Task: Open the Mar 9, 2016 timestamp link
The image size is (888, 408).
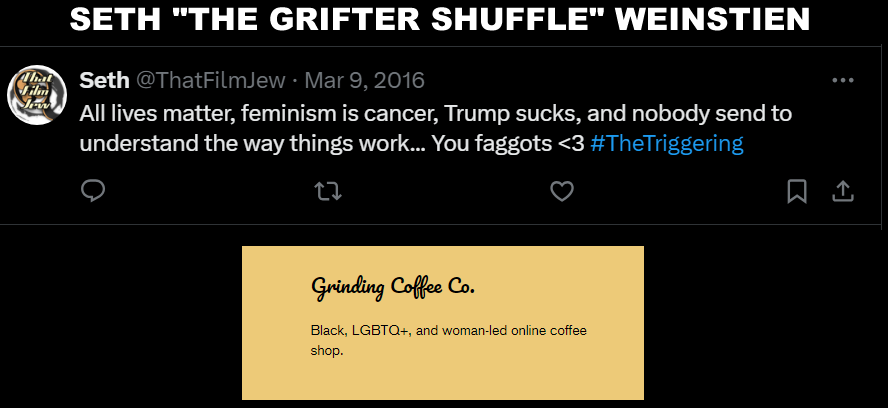Action: point(365,80)
